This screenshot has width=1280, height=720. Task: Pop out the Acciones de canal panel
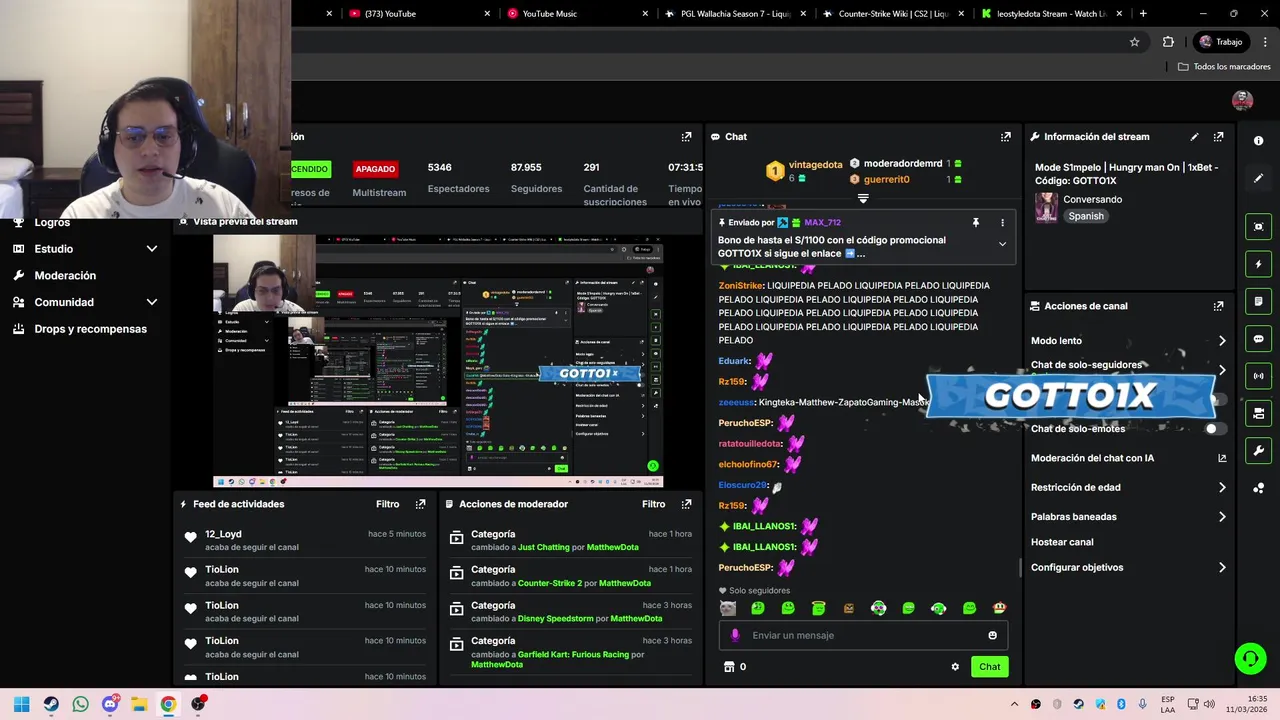[x=1218, y=306]
